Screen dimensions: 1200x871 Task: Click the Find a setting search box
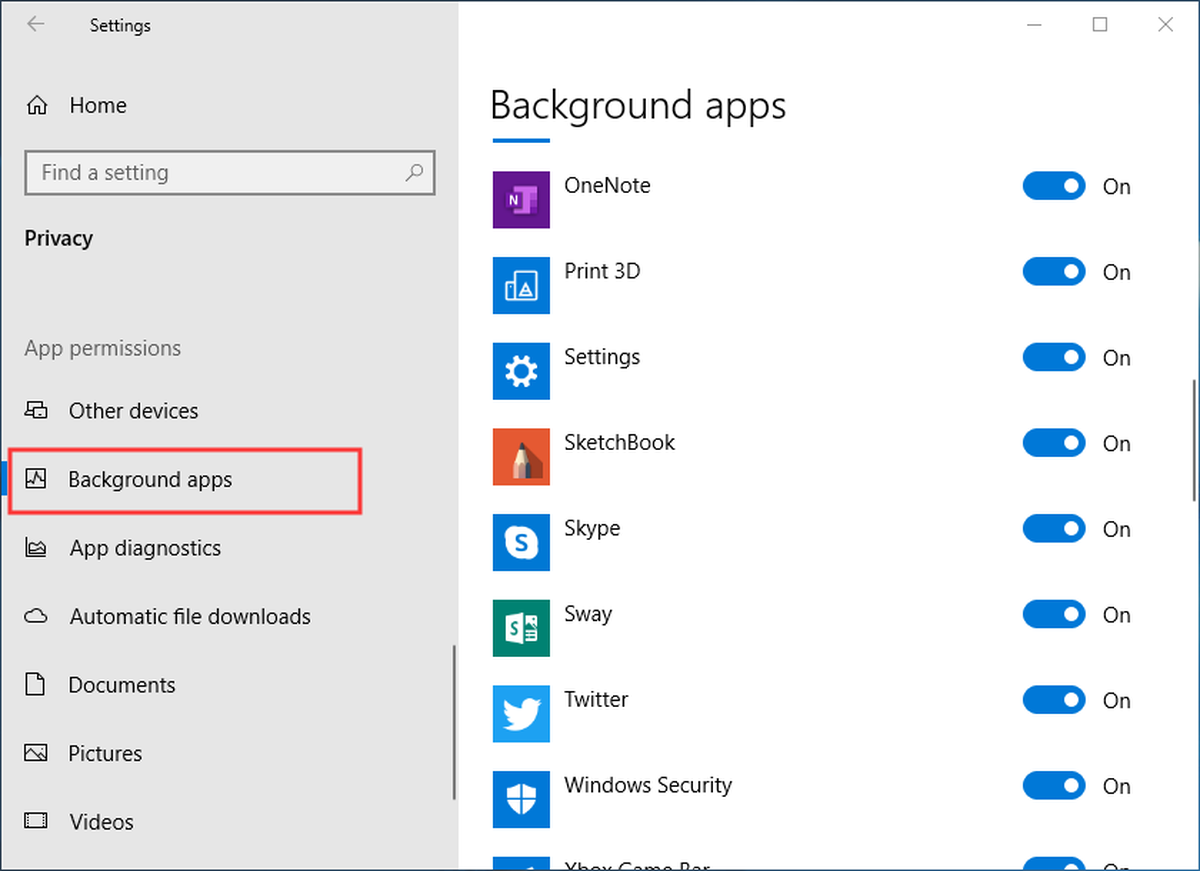tap(230, 173)
